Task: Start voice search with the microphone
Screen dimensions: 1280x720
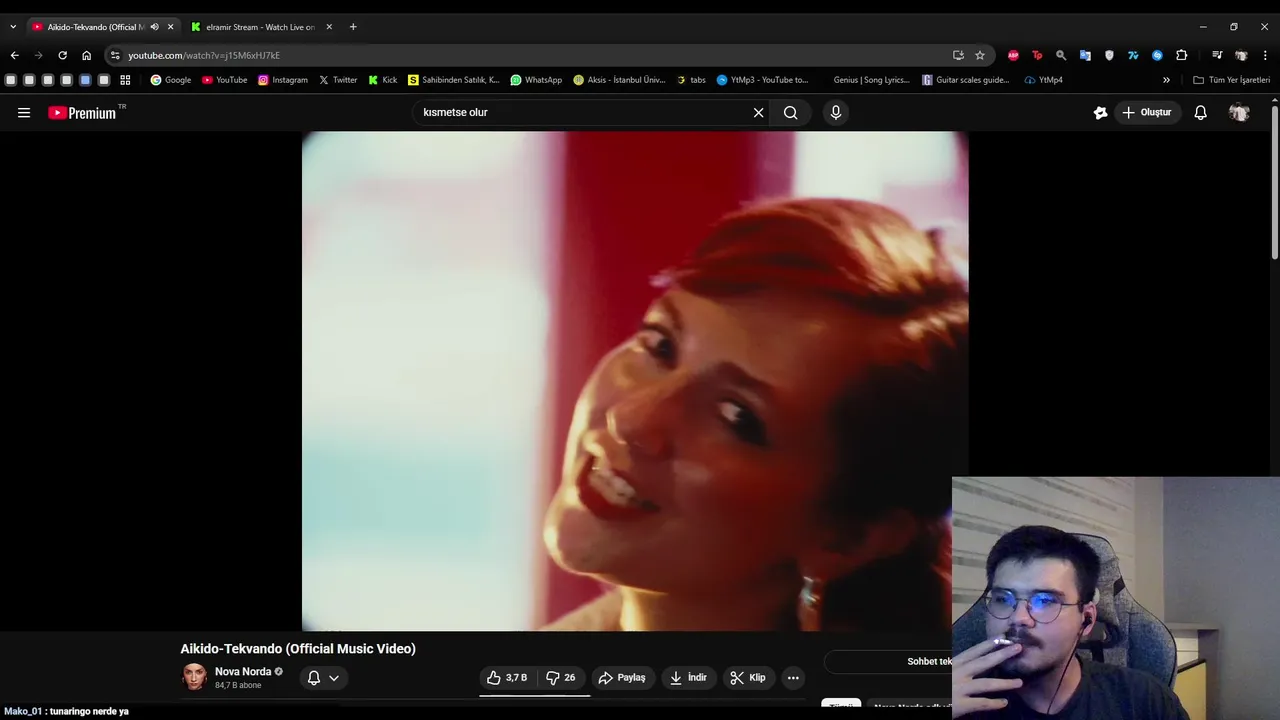Action: 836,113
